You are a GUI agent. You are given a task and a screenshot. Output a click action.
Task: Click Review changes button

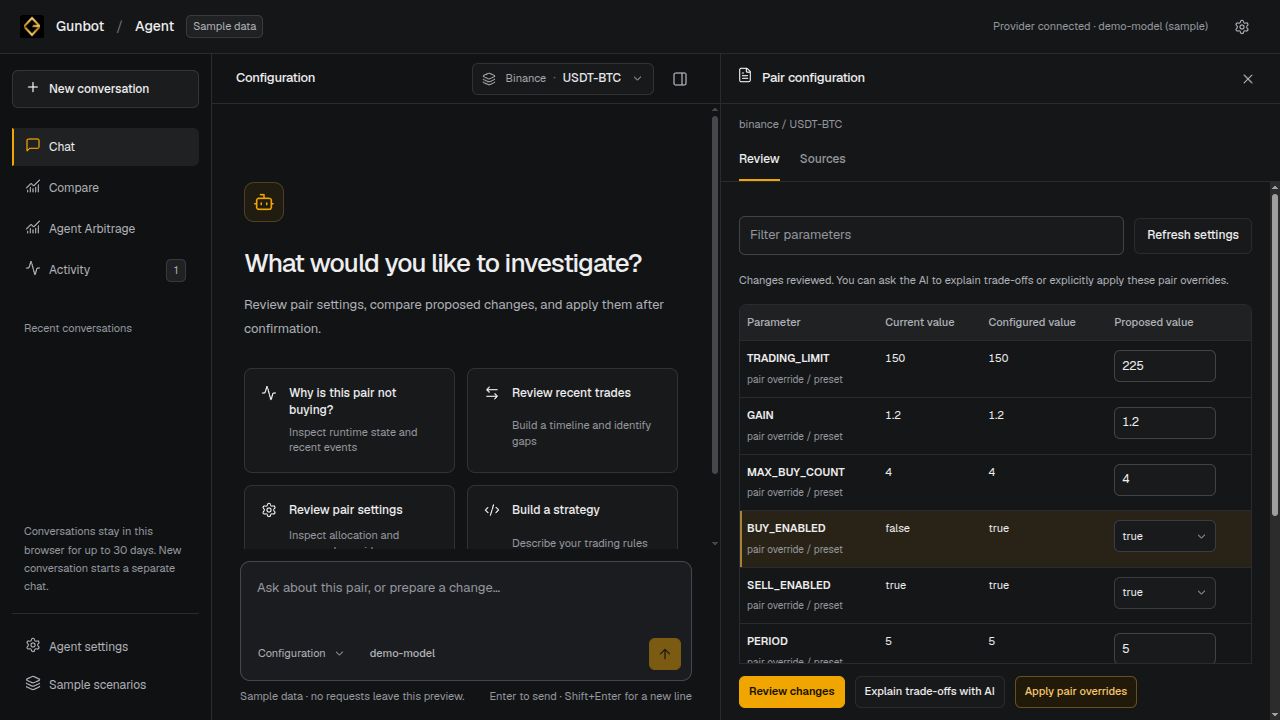click(791, 692)
